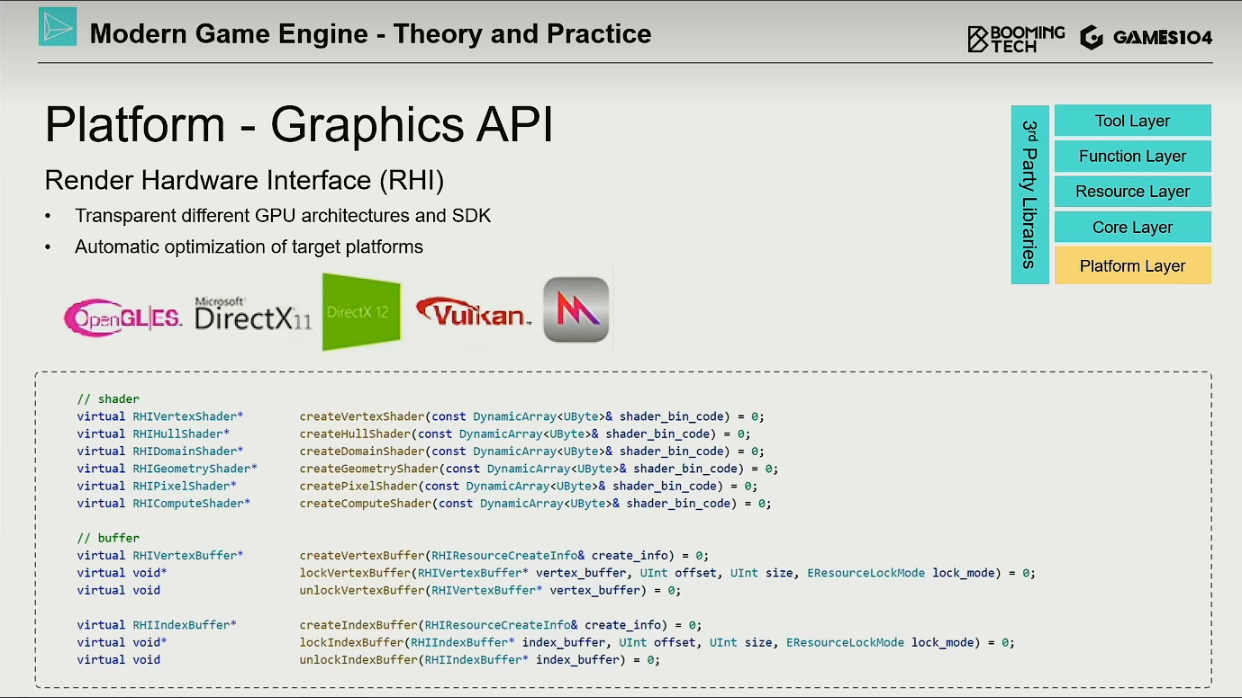Select the Core Layer box
This screenshot has width=1242, height=698.
pyautogui.click(x=1132, y=227)
